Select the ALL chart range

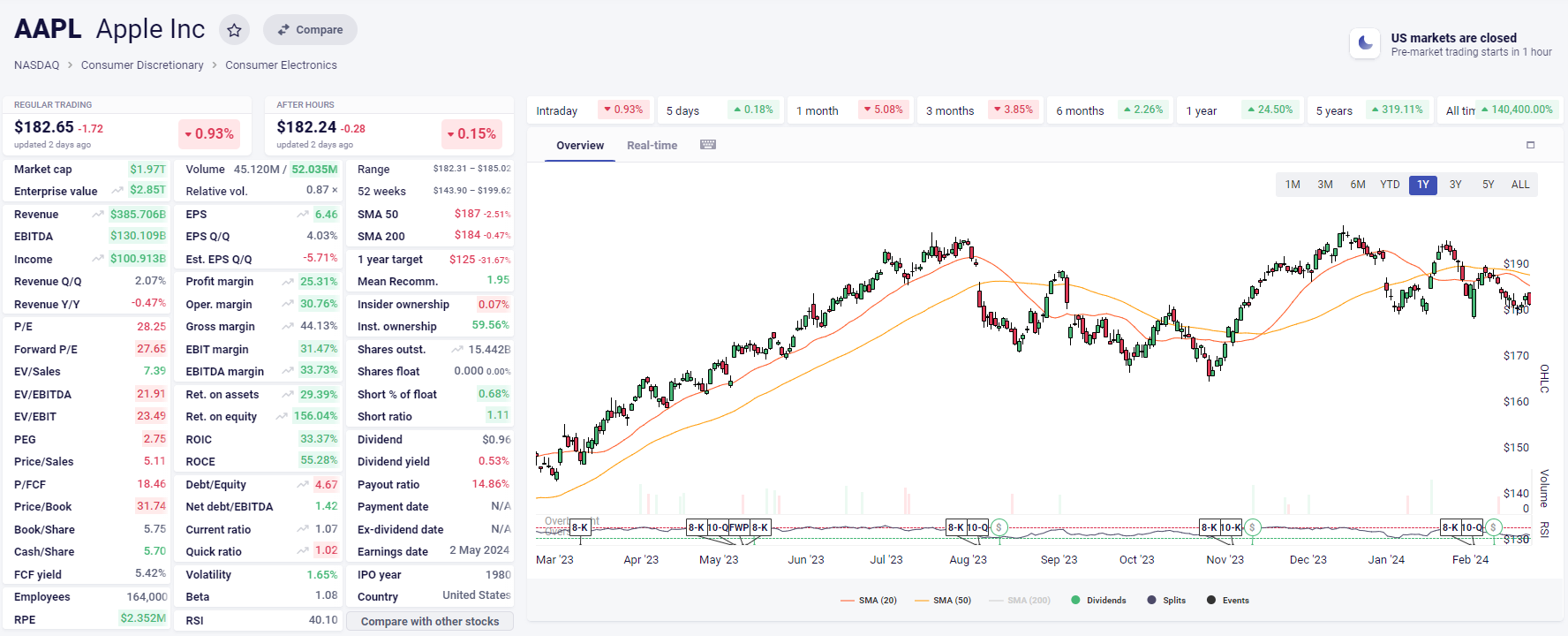click(1520, 185)
